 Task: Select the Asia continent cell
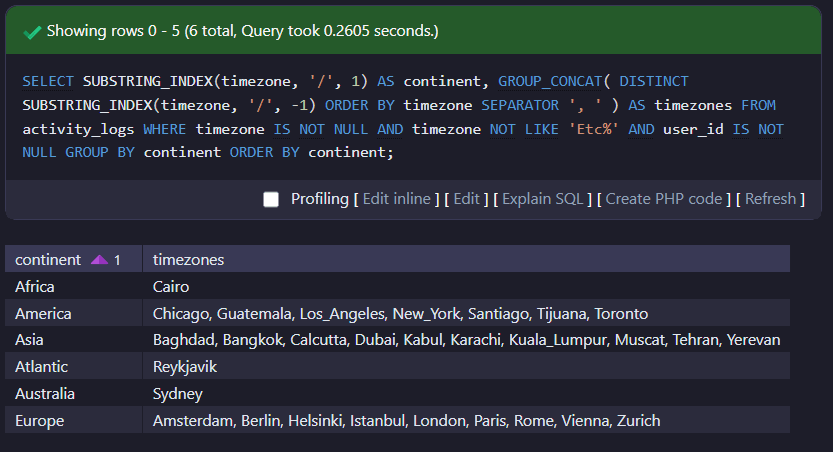(x=74, y=340)
